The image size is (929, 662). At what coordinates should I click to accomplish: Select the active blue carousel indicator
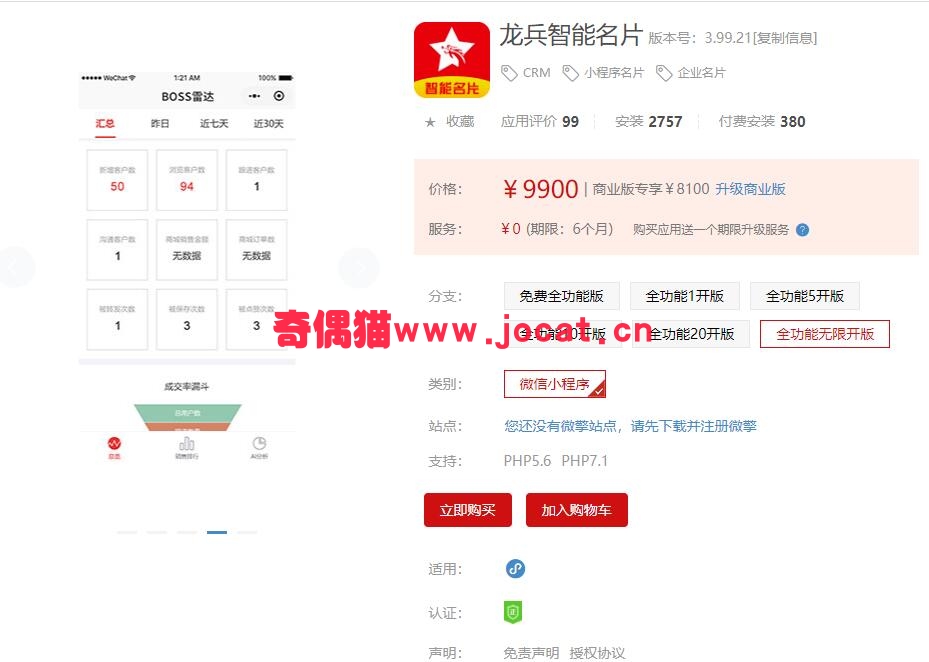point(217,532)
